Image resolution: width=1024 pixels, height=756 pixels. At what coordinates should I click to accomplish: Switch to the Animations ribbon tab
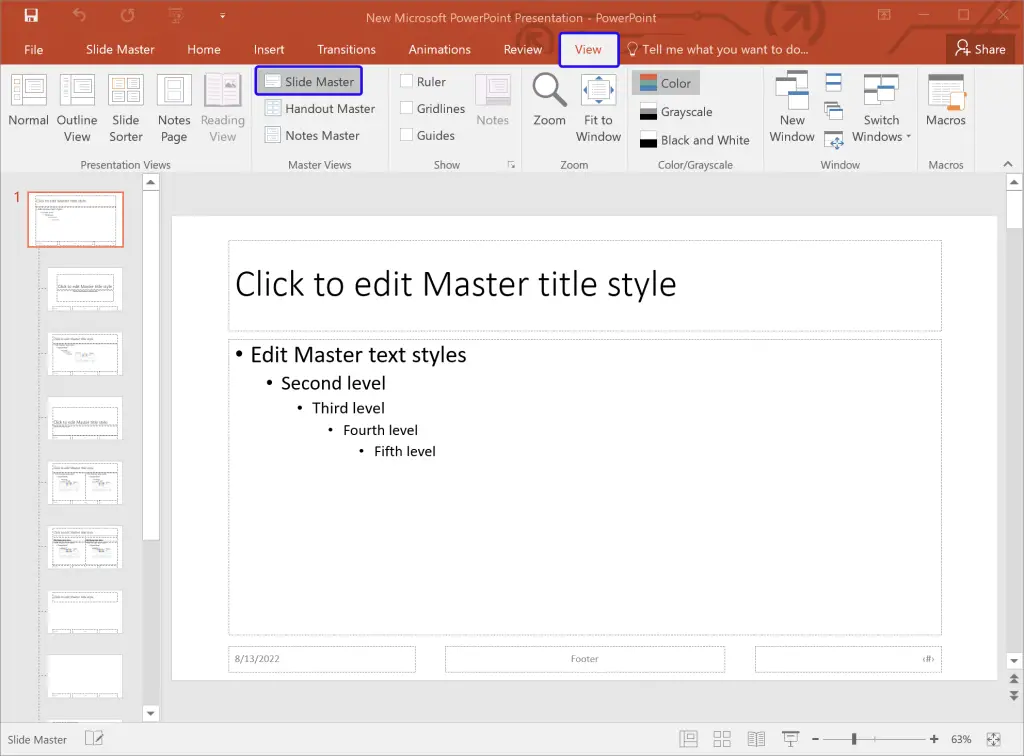[x=439, y=49]
